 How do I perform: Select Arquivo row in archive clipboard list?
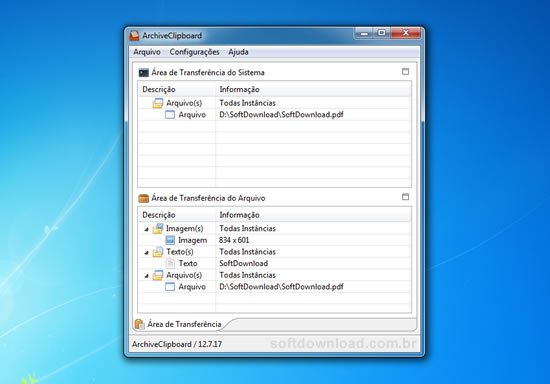pyautogui.click(x=274, y=287)
